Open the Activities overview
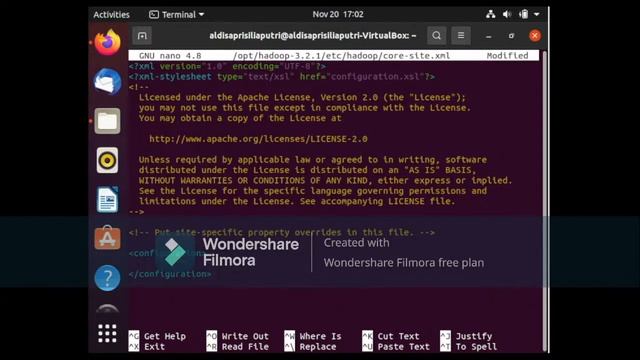Image resolution: width=640 pixels, height=360 pixels. pos(111,15)
